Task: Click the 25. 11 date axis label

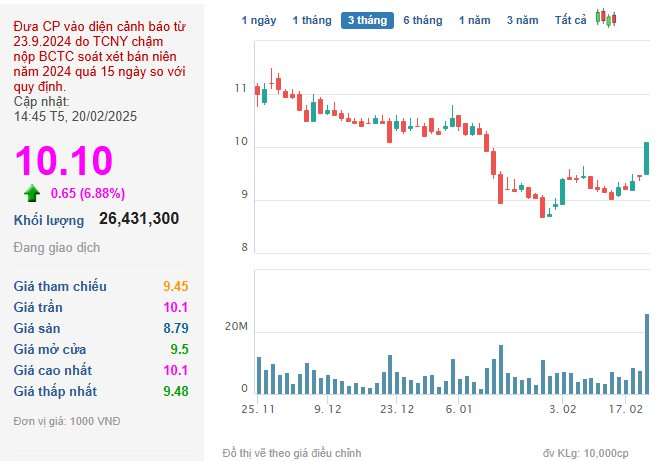Action: pyautogui.click(x=258, y=409)
